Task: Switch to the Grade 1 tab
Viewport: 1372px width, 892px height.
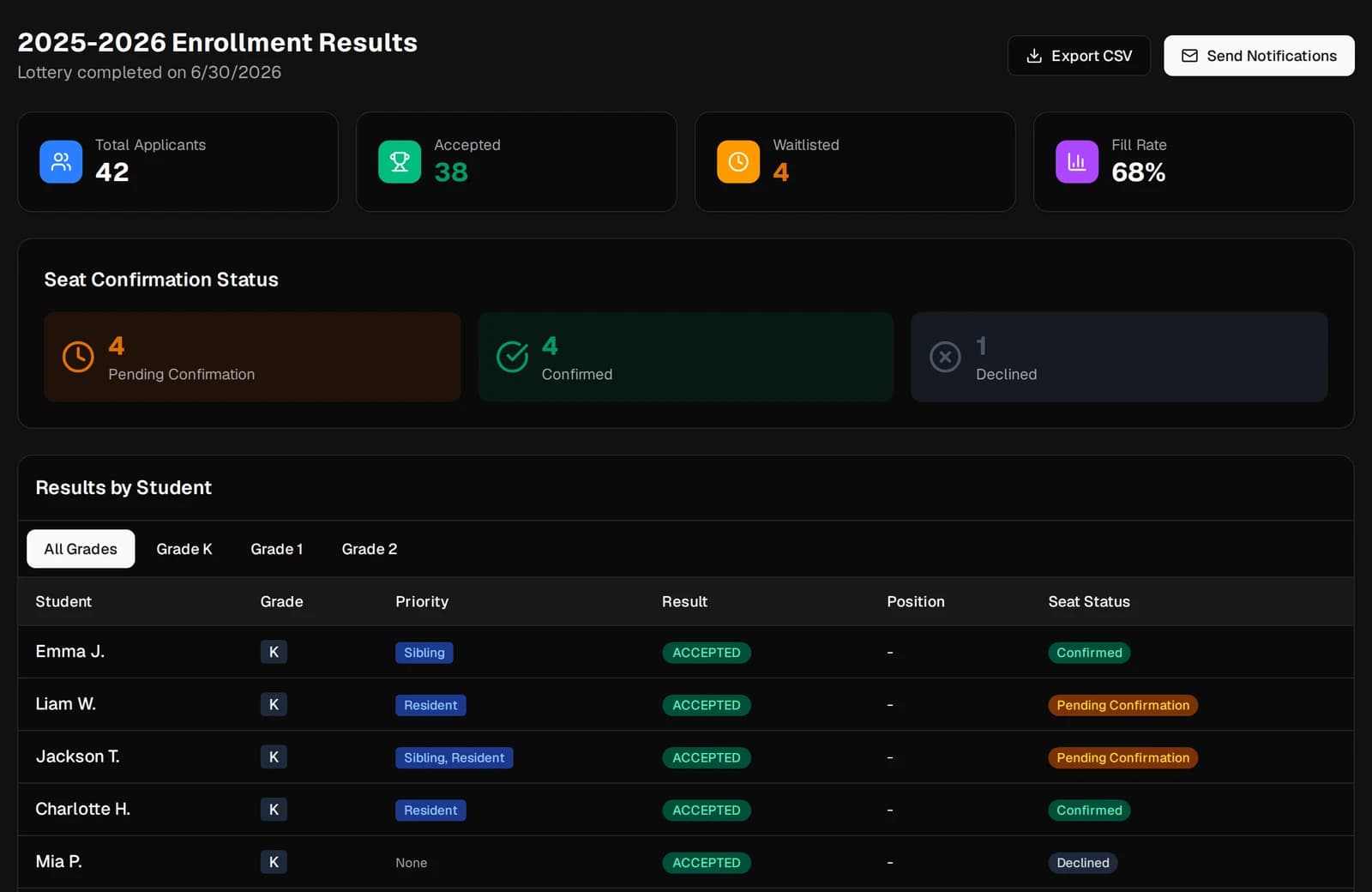Action: pyautogui.click(x=276, y=549)
